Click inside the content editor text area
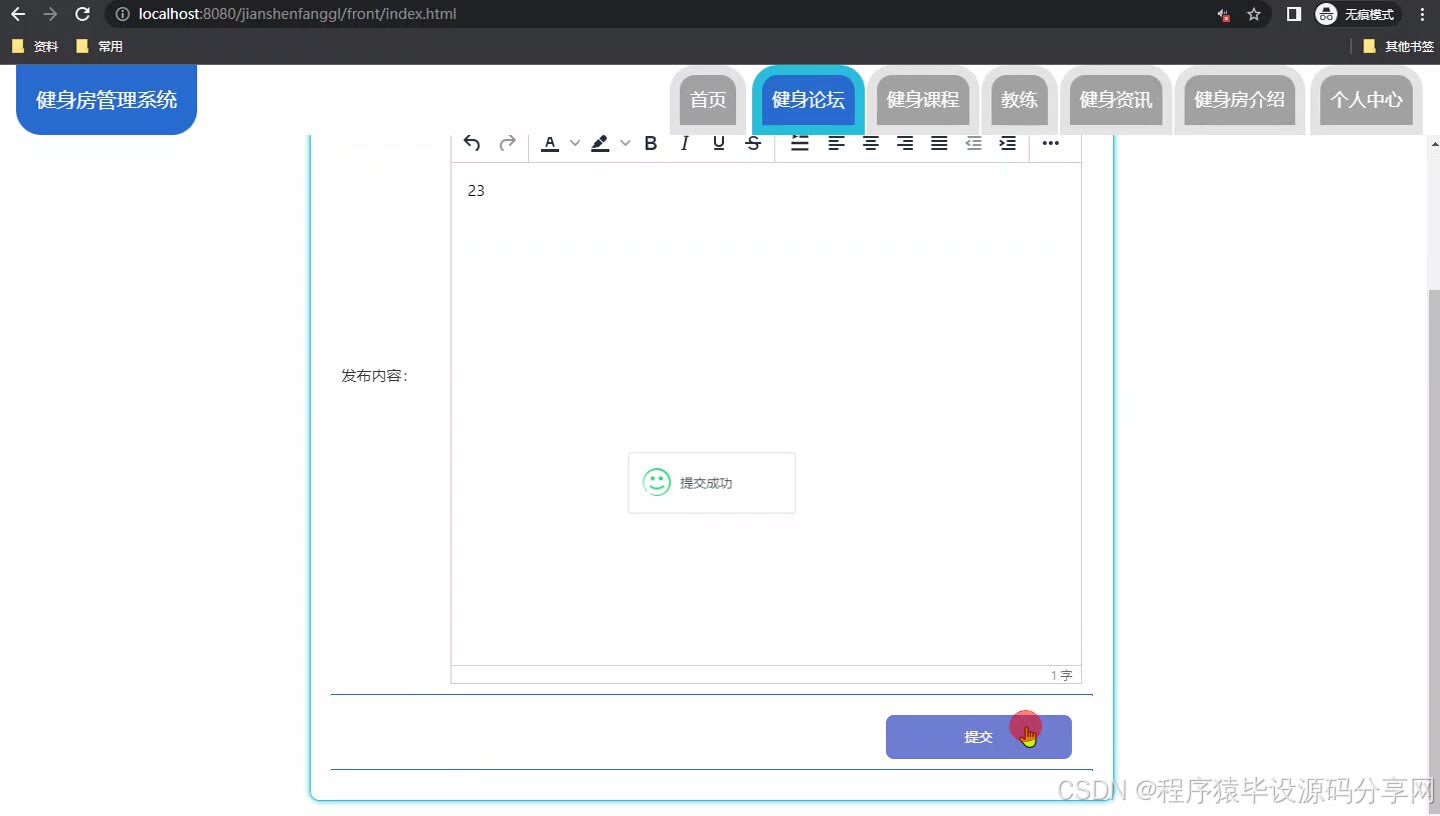The width and height of the screenshot is (1440, 816). 766,414
